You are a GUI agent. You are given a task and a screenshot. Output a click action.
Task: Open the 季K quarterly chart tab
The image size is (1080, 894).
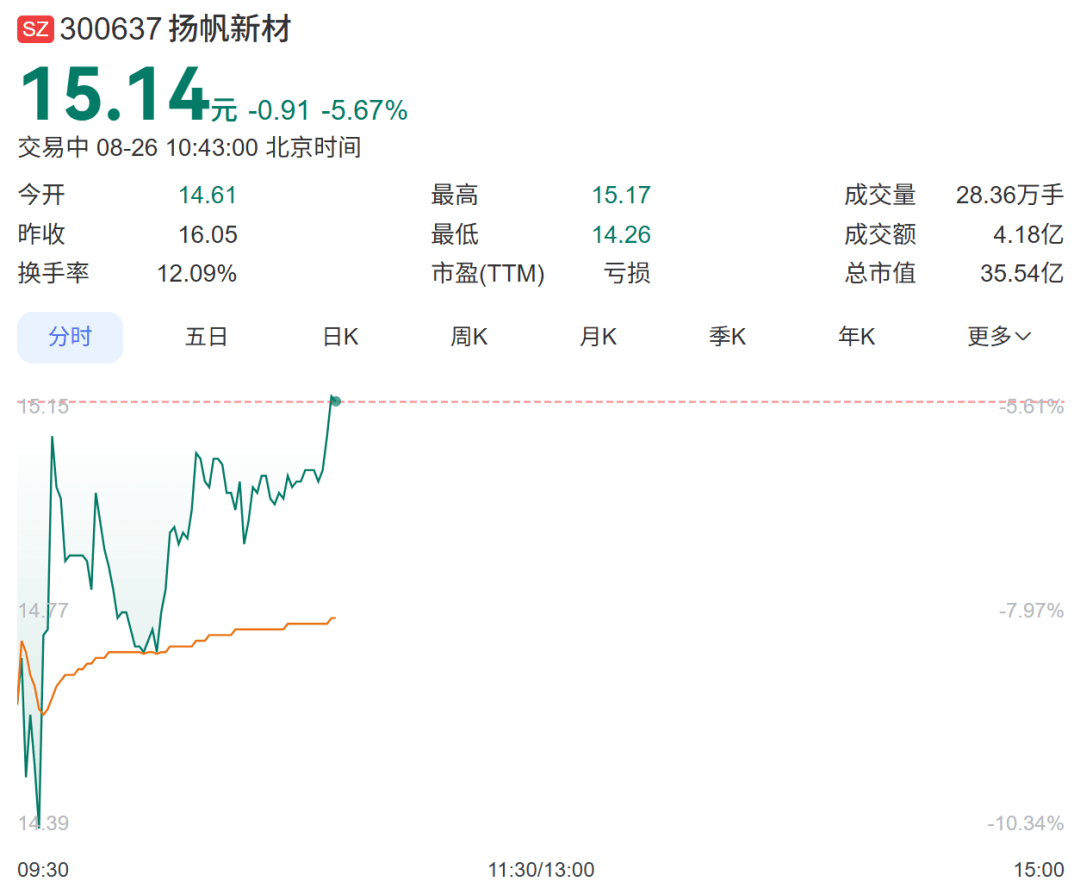(x=727, y=337)
